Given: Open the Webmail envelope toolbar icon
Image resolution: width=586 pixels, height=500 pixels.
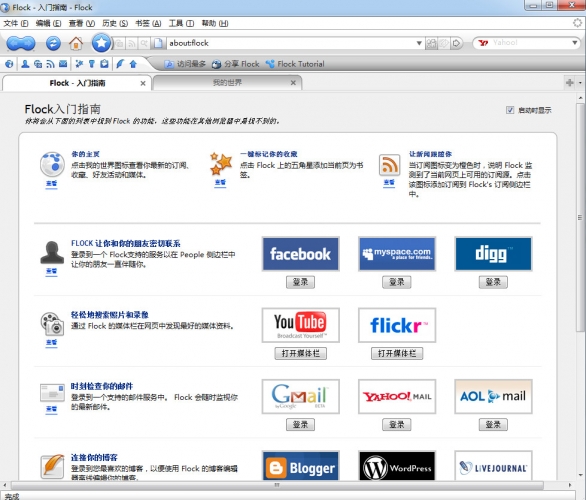Looking at the screenshot, I should click(63, 64).
